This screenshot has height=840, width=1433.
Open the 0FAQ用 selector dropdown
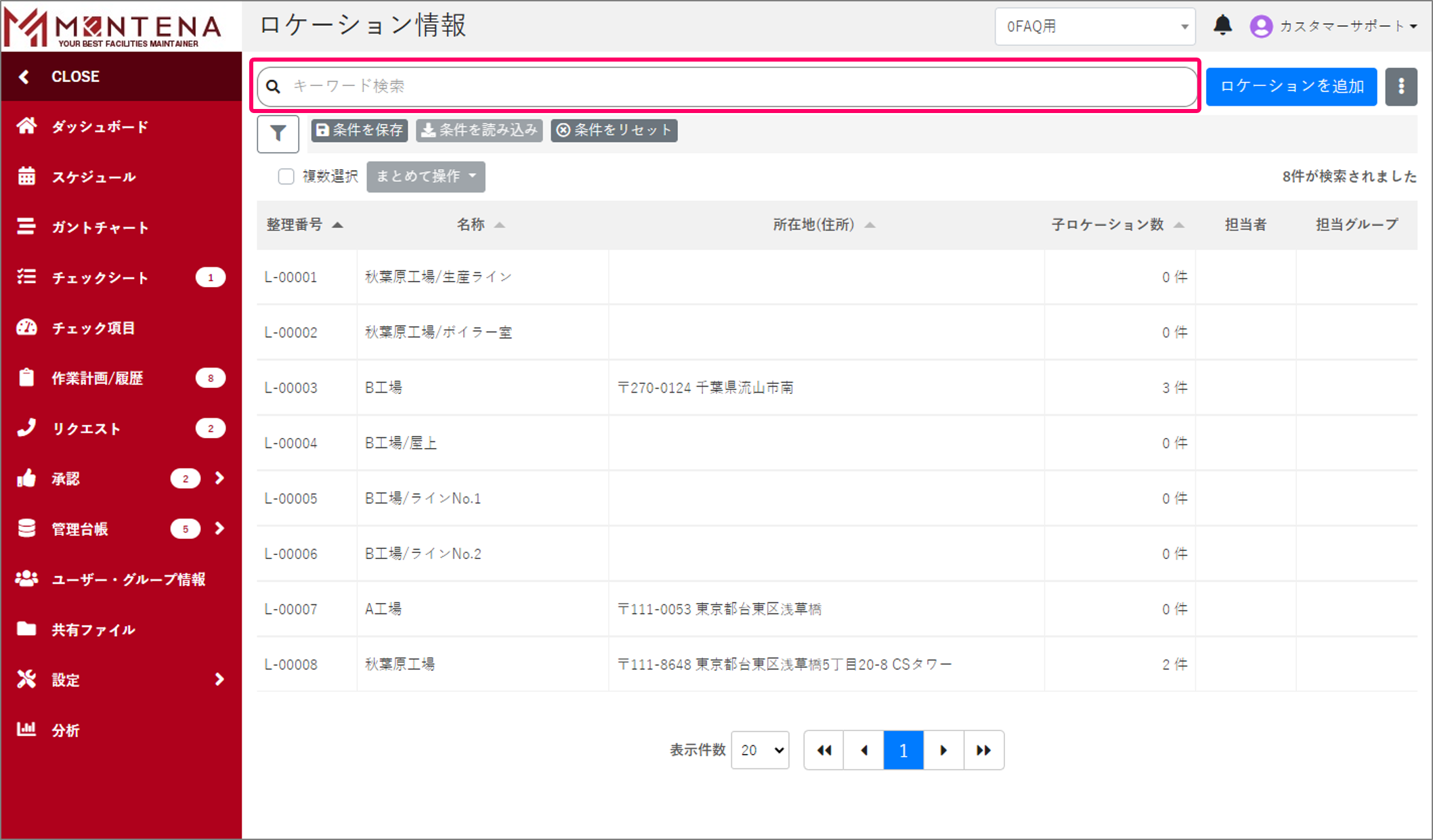1094,26
